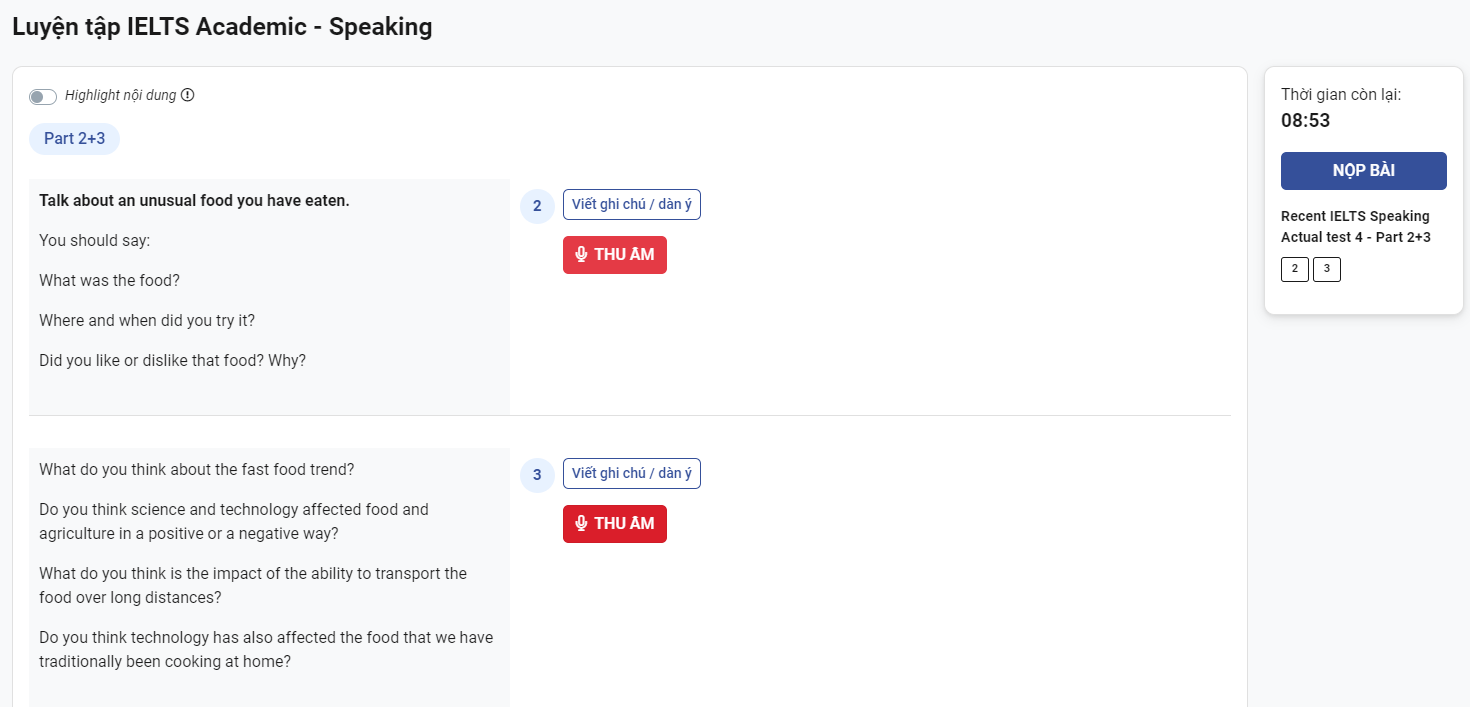
Task: Open notes for question 2
Action: [632, 205]
